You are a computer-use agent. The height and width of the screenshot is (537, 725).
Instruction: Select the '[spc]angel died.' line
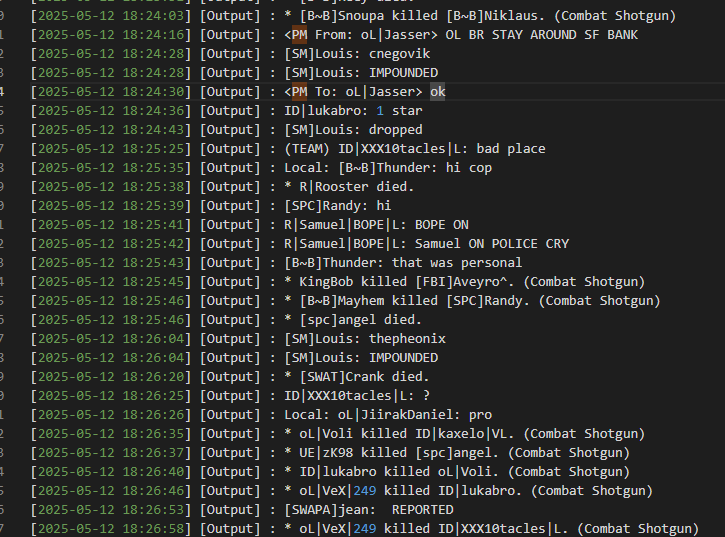click(x=227, y=319)
